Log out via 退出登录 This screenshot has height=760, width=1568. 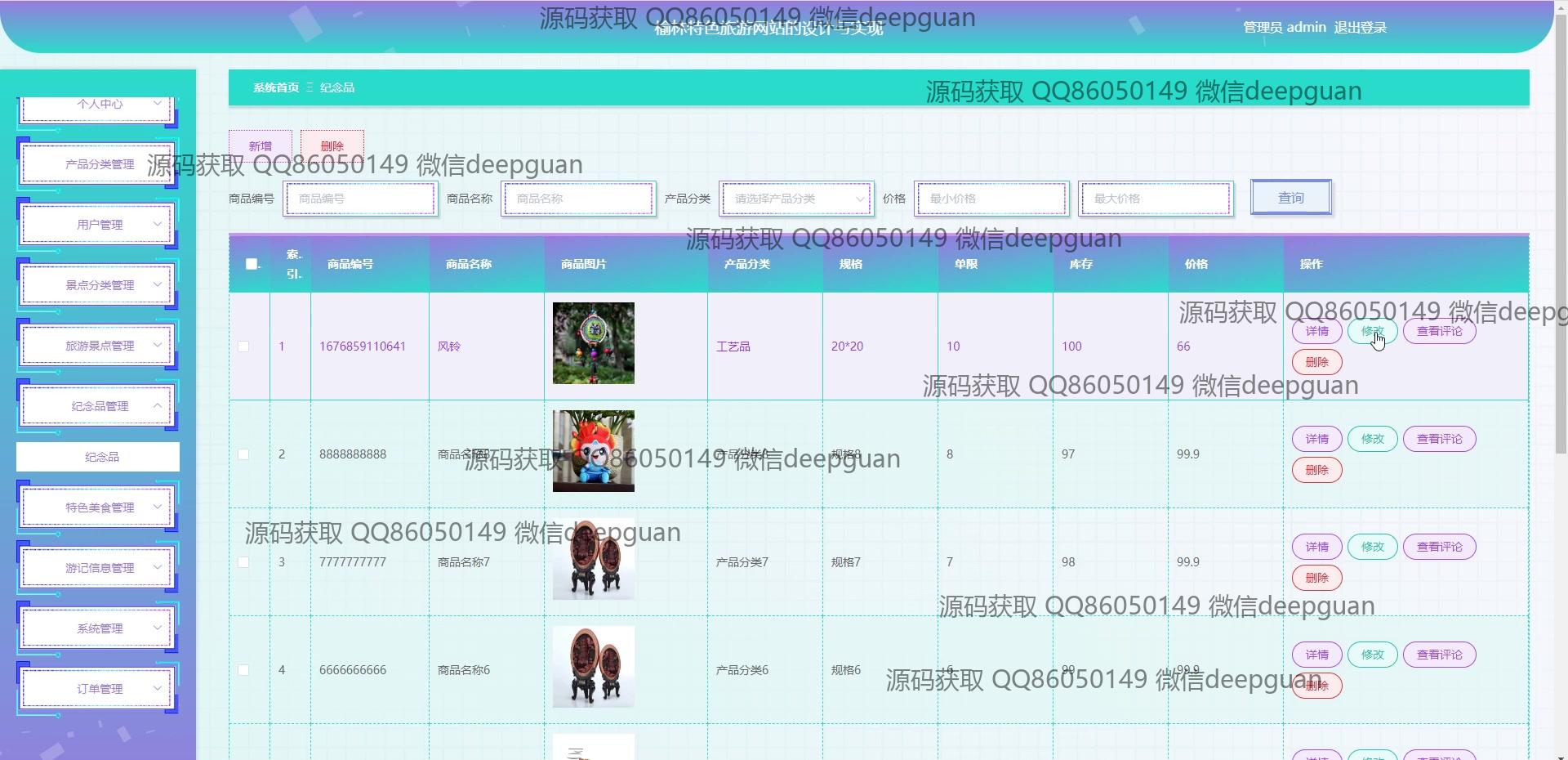1360,27
